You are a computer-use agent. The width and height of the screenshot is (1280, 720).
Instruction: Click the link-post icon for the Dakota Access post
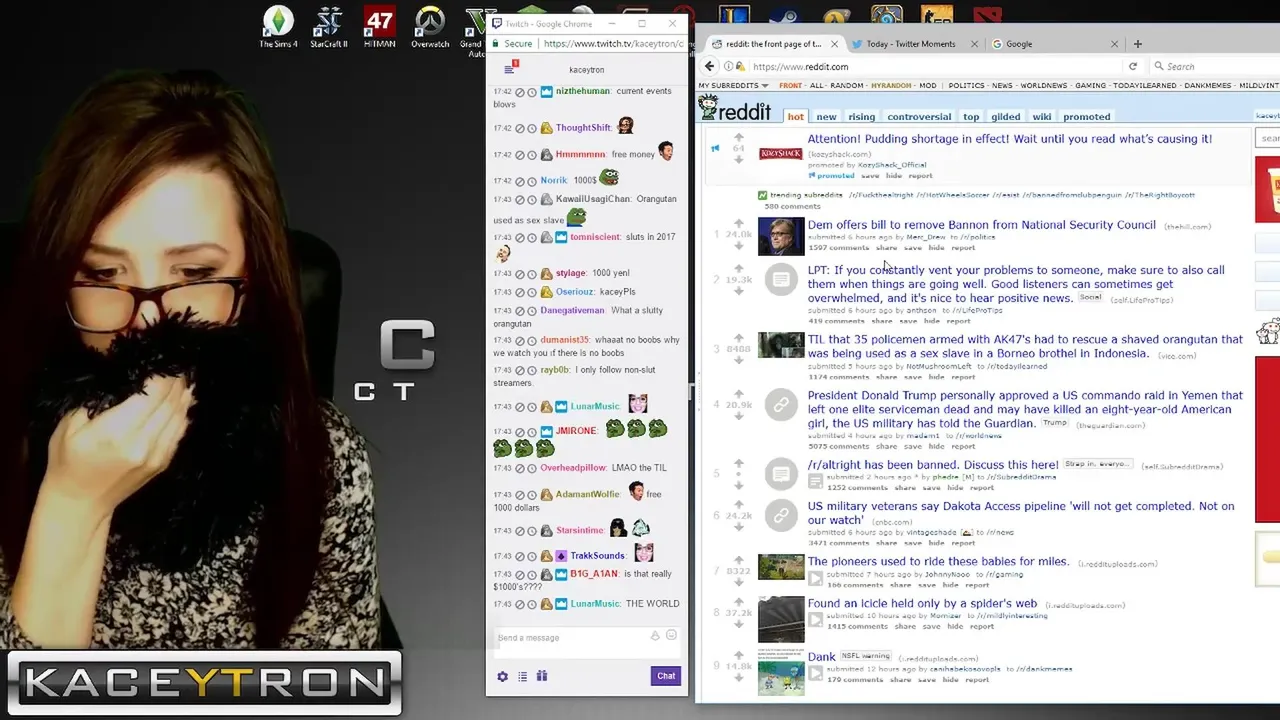click(780, 514)
